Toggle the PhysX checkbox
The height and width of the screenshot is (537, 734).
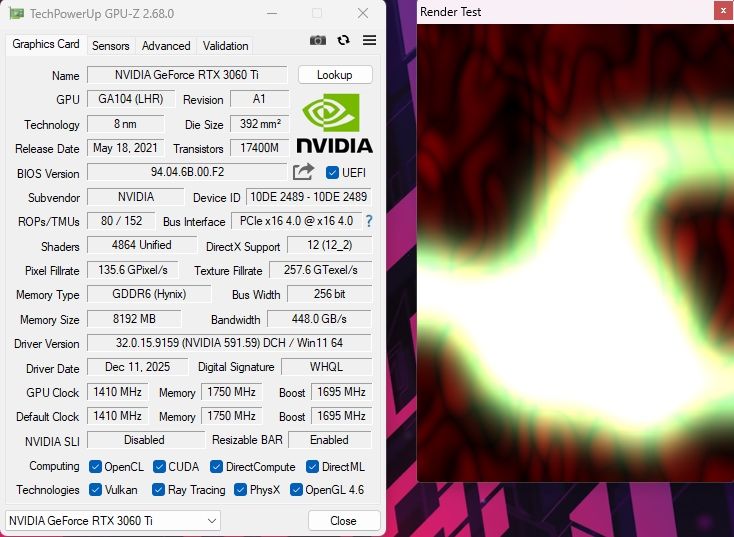pos(240,490)
